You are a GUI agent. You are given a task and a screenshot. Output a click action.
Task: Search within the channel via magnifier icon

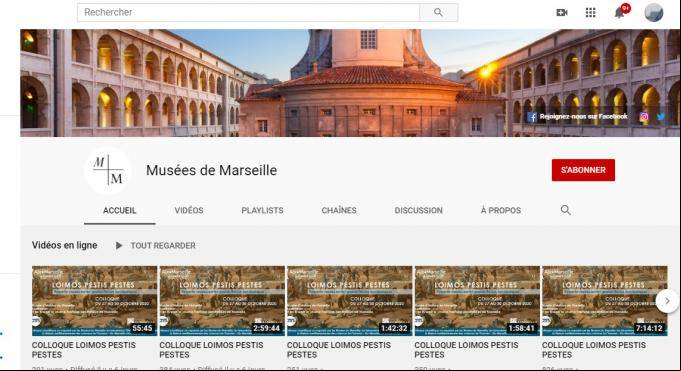point(565,210)
